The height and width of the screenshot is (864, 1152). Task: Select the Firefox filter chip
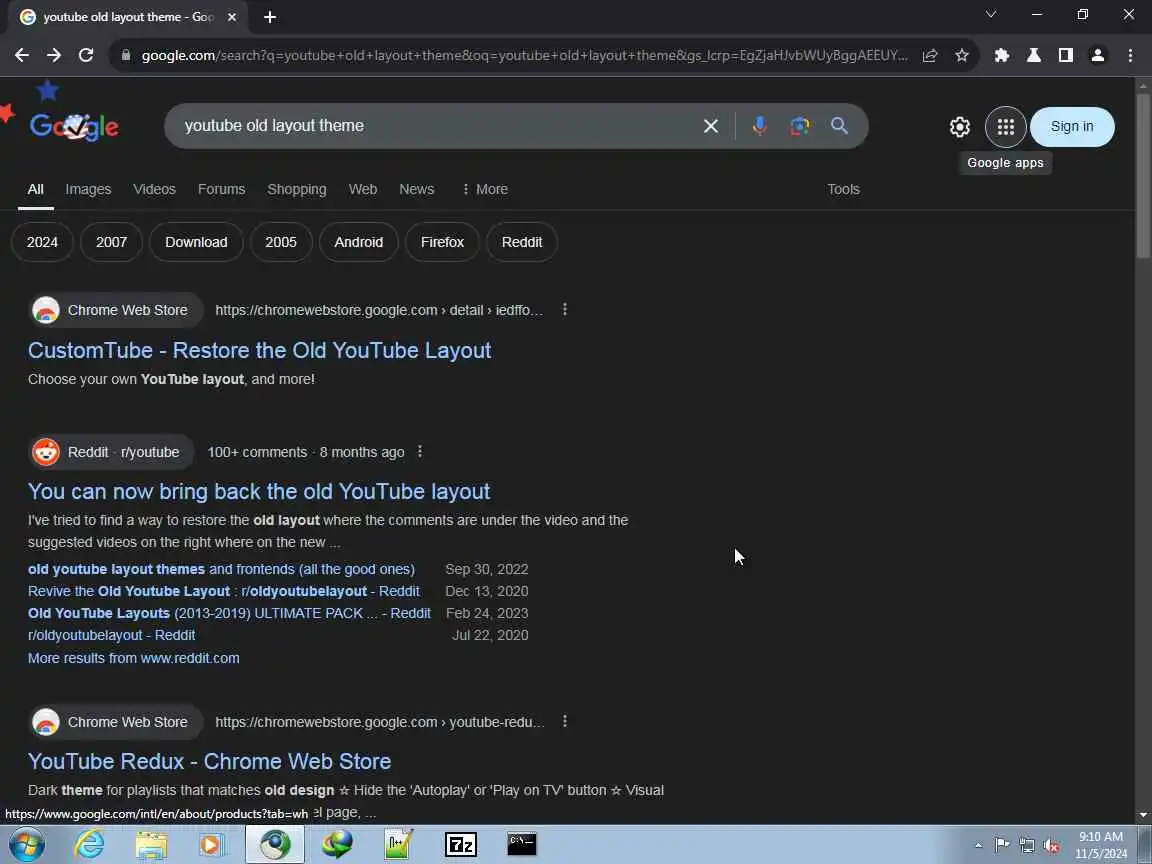click(x=442, y=242)
